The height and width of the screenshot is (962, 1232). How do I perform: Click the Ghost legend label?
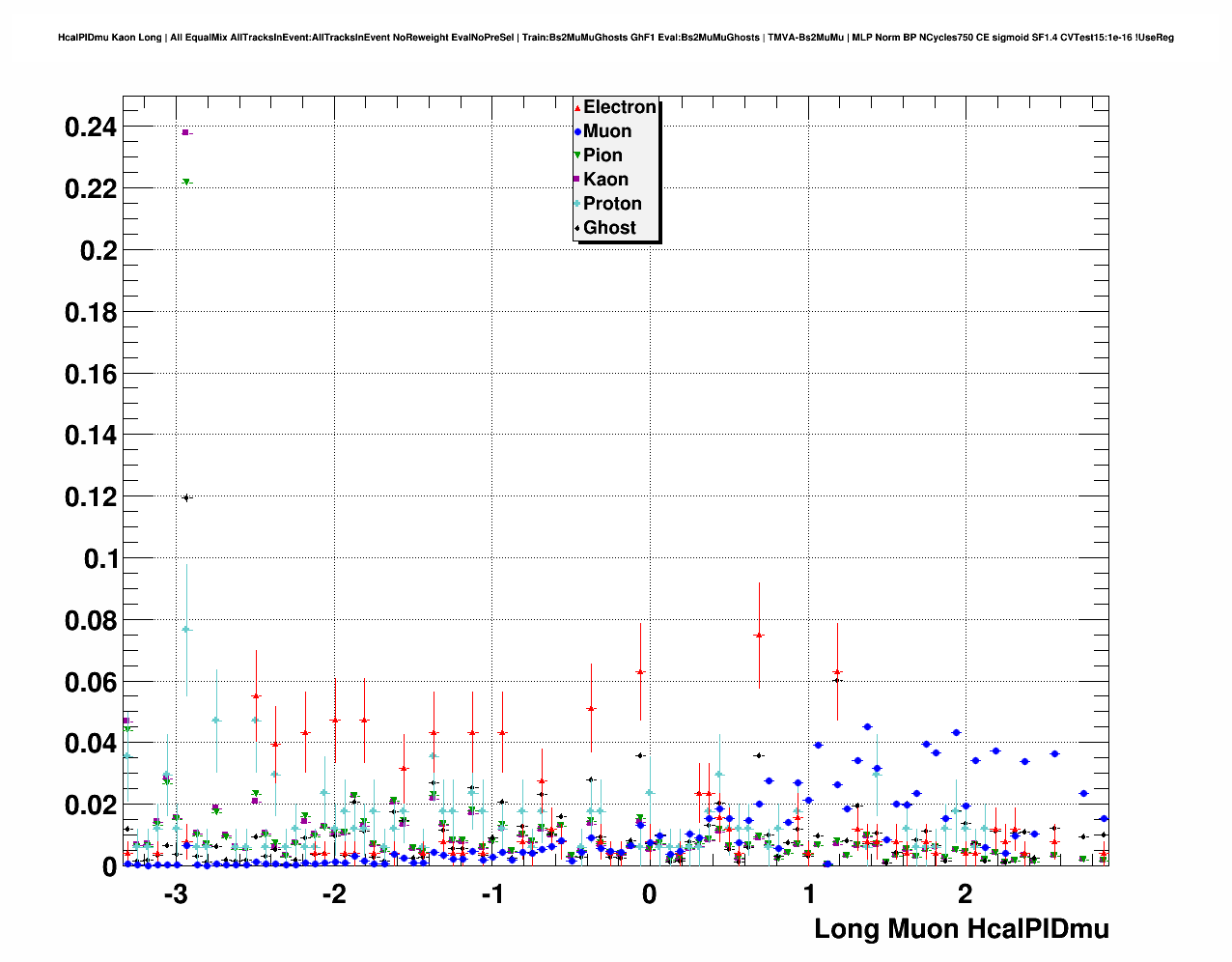[x=609, y=228]
